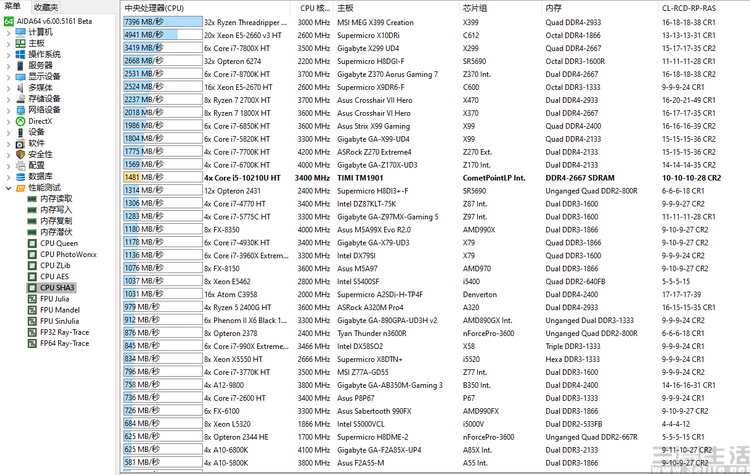750x475 pixels.
Task: Click the 16x Atom C3958 entry
Action: (230, 295)
